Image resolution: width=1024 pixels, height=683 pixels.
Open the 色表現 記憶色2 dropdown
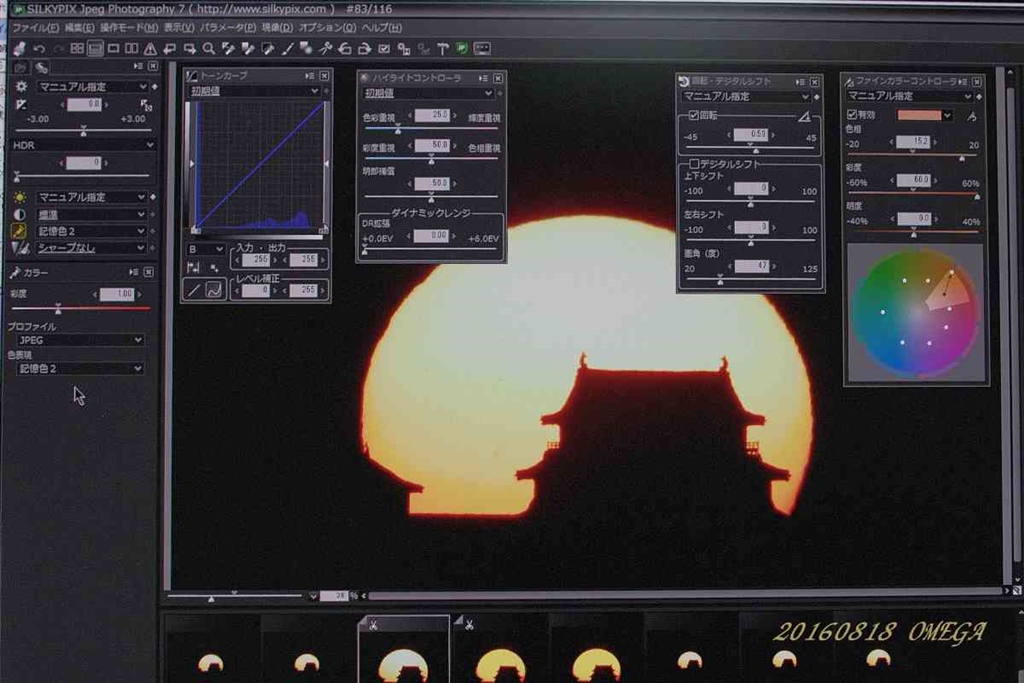point(80,369)
